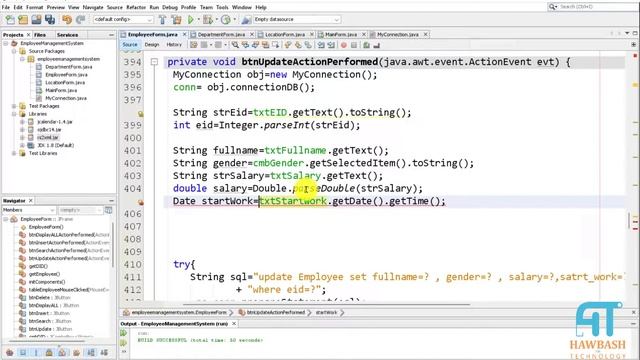Click the editor vertical scrollbar thumb

[629, 221]
